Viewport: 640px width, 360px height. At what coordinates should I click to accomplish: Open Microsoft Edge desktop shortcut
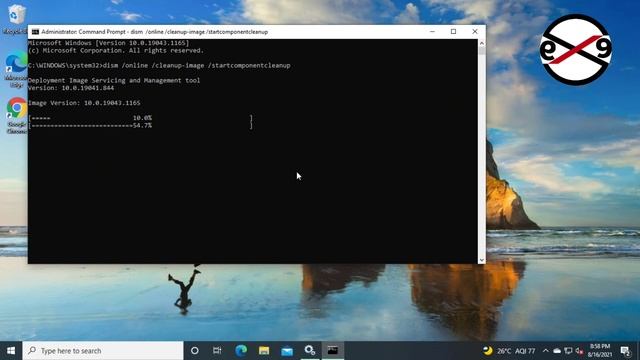(x=16, y=69)
